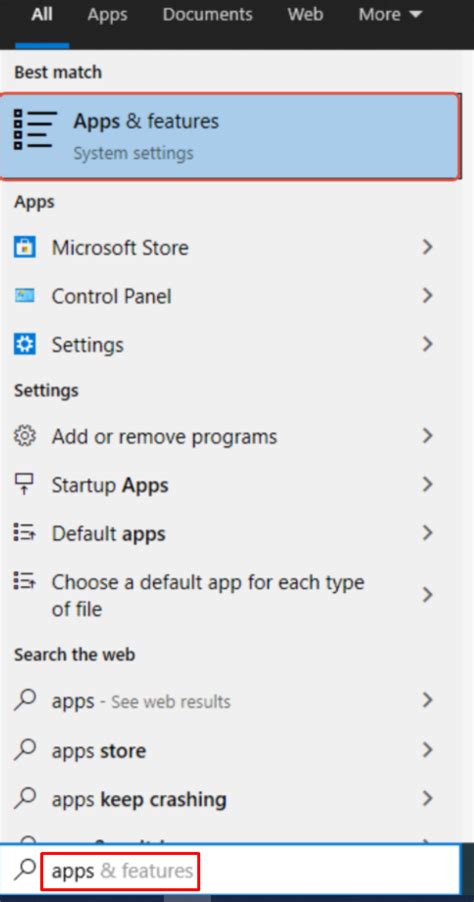The width and height of the screenshot is (474, 902).
Task: Click the Default apps list icon
Action: pos(24,533)
